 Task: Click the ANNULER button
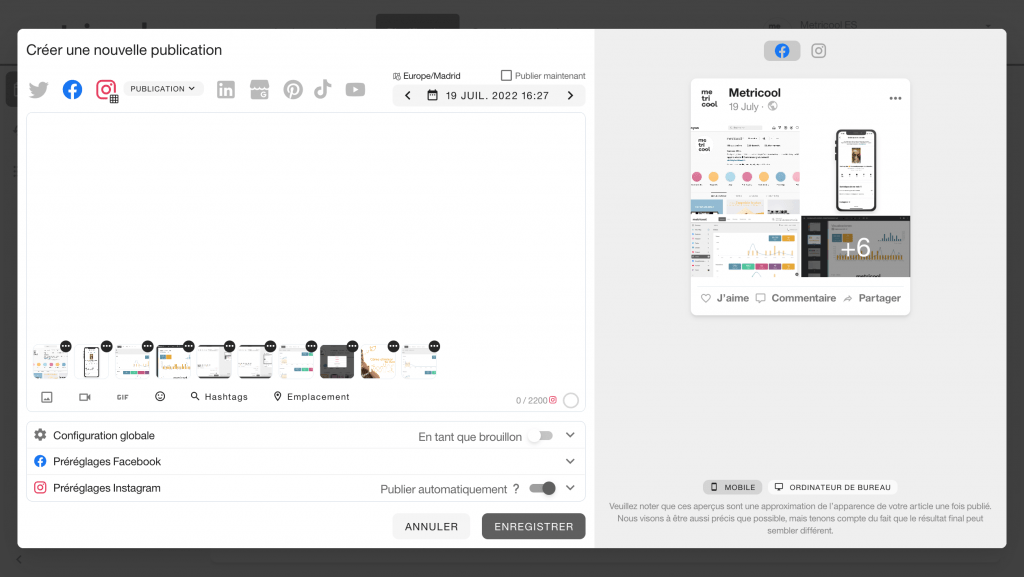click(x=431, y=526)
